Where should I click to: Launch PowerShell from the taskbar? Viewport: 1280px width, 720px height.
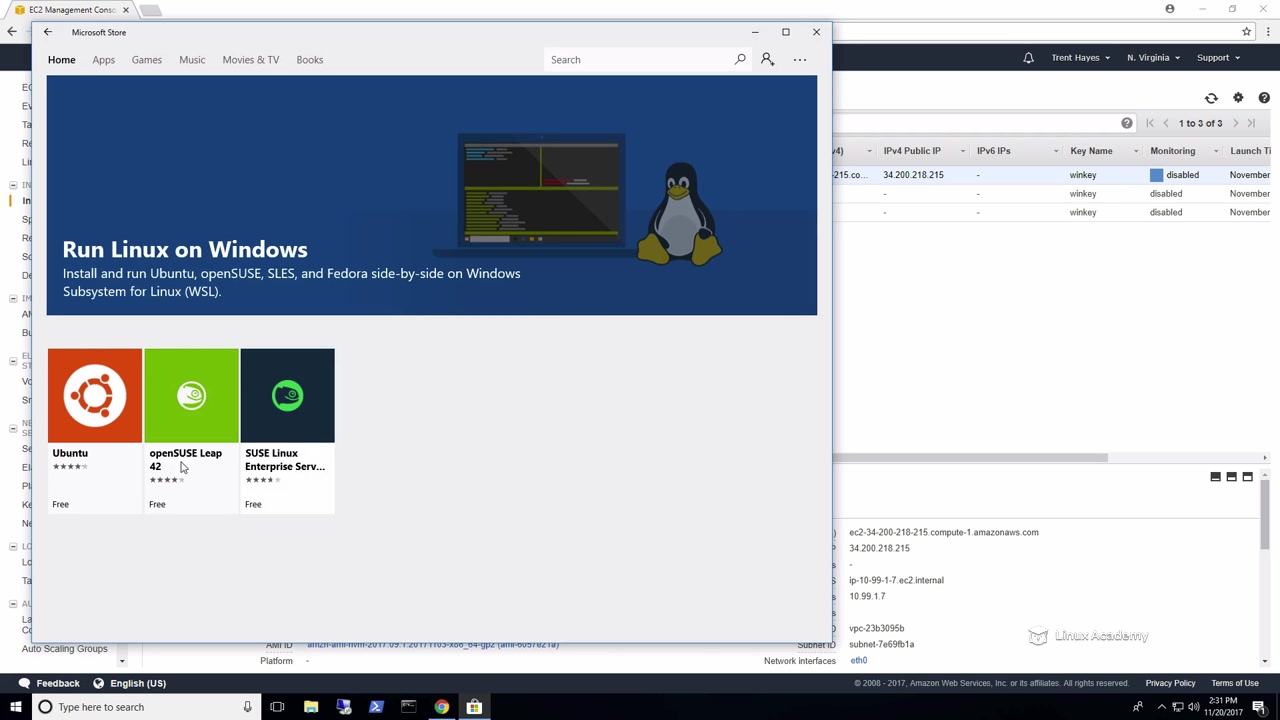[376, 707]
